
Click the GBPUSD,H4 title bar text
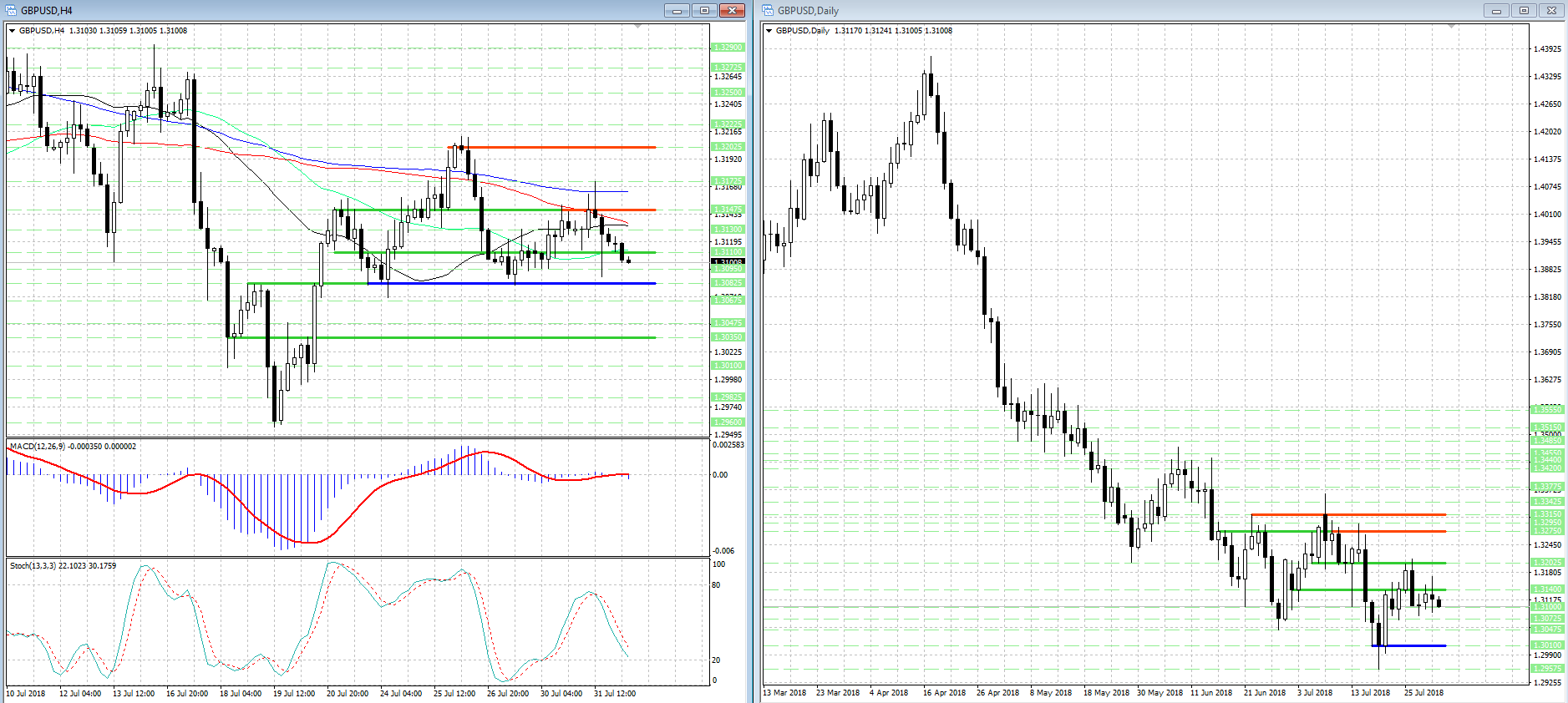tap(47, 11)
